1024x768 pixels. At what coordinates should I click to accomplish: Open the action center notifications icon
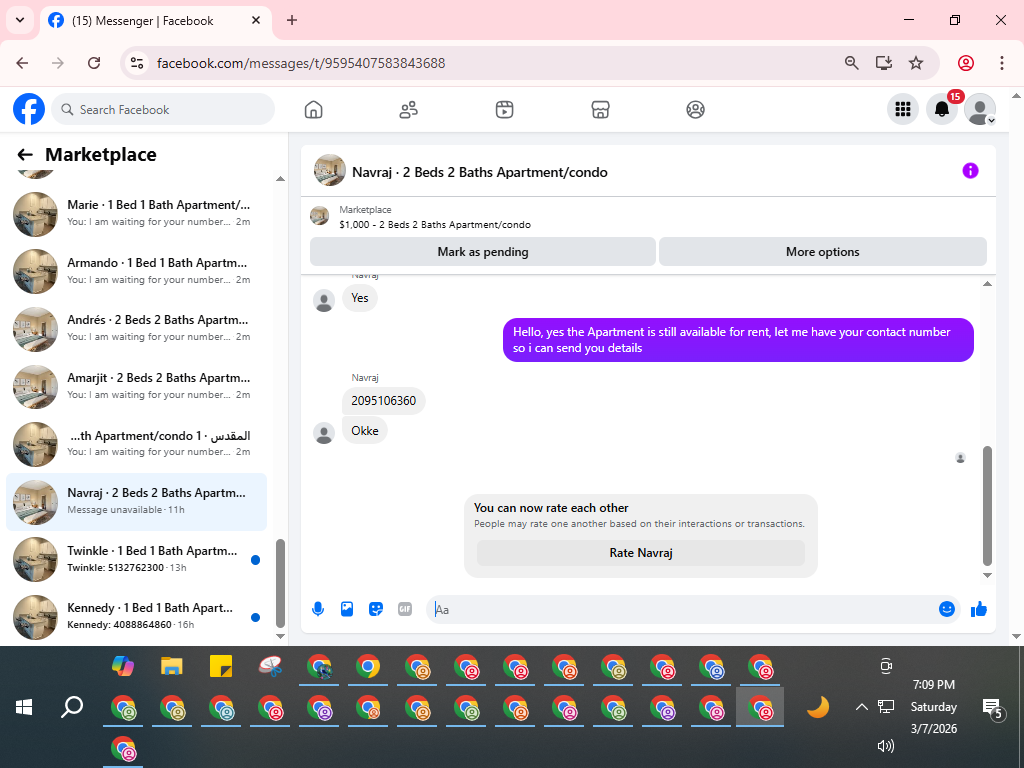(993, 707)
